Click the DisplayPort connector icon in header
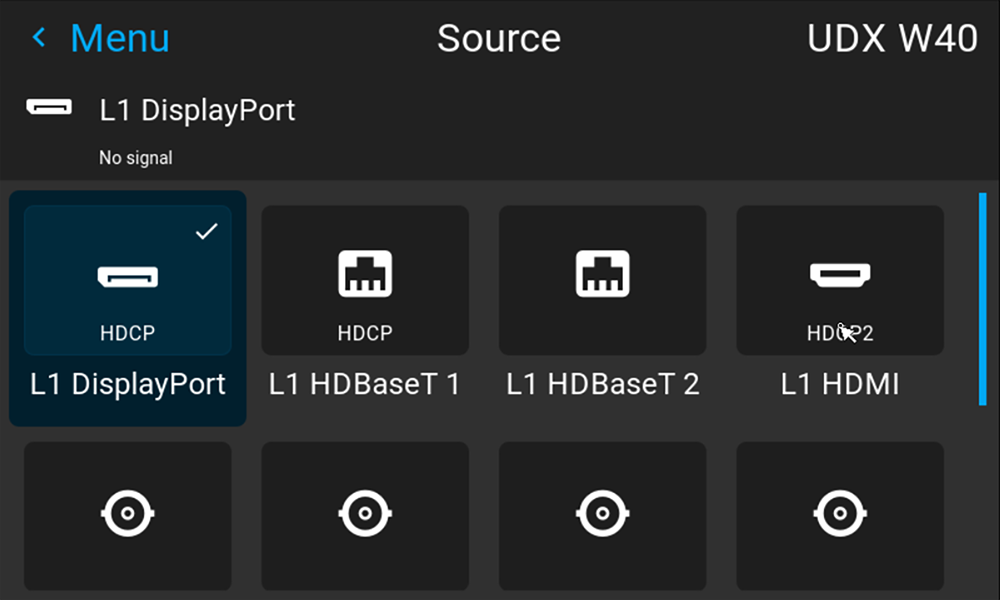The image size is (1000, 600). [49, 106]
